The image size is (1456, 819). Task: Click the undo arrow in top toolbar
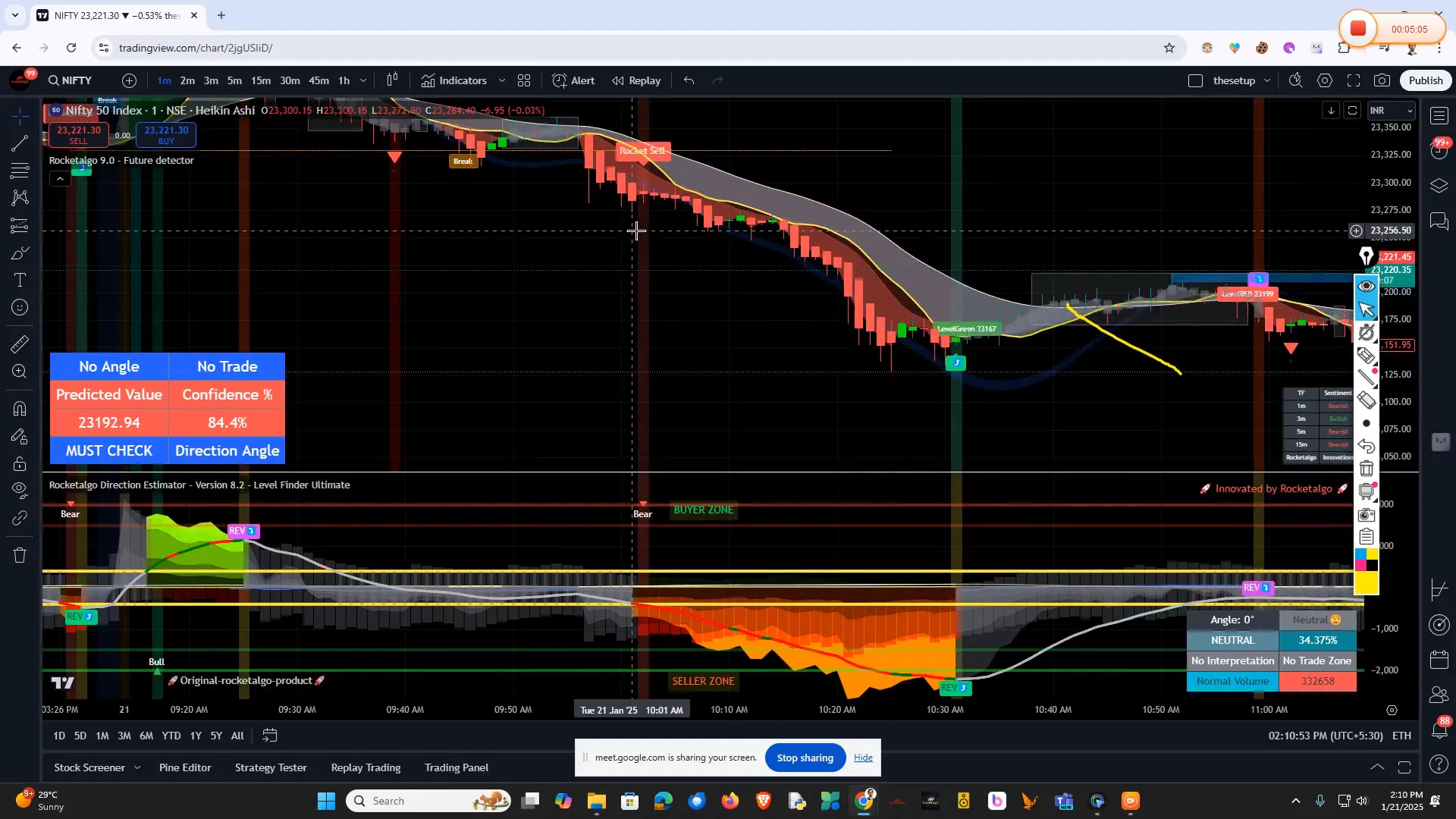pos(689,80)
